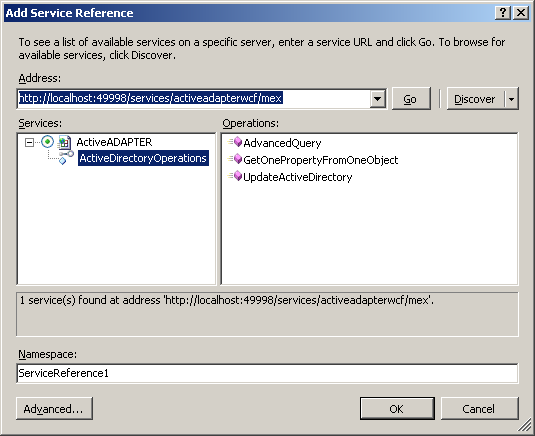Select the ActiveADAPTER service node label
The width and height of the screenshot is (535, 436).
[x=114, y=142]
